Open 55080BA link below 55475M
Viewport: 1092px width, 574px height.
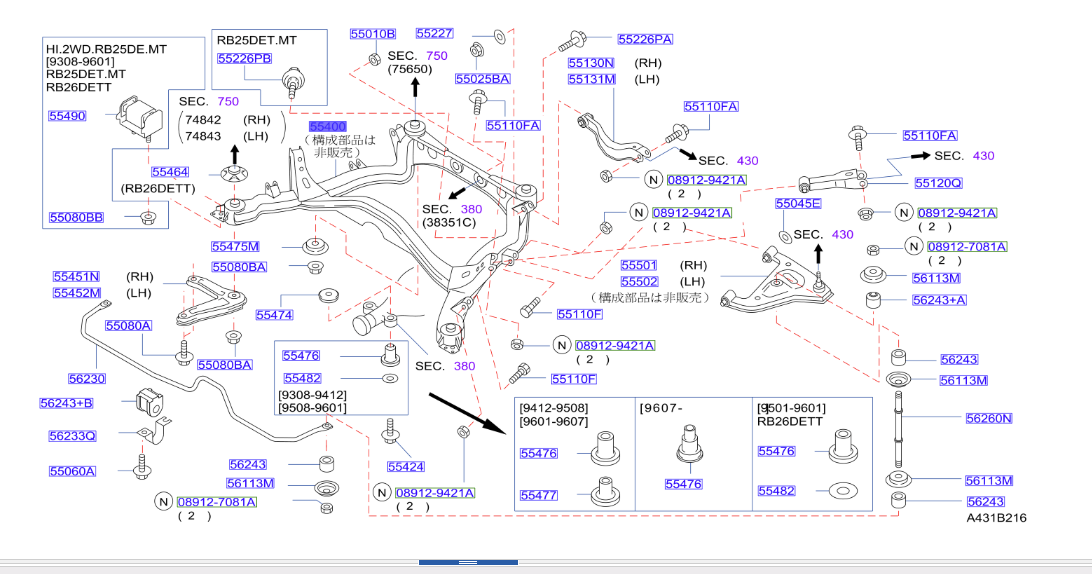239,267
